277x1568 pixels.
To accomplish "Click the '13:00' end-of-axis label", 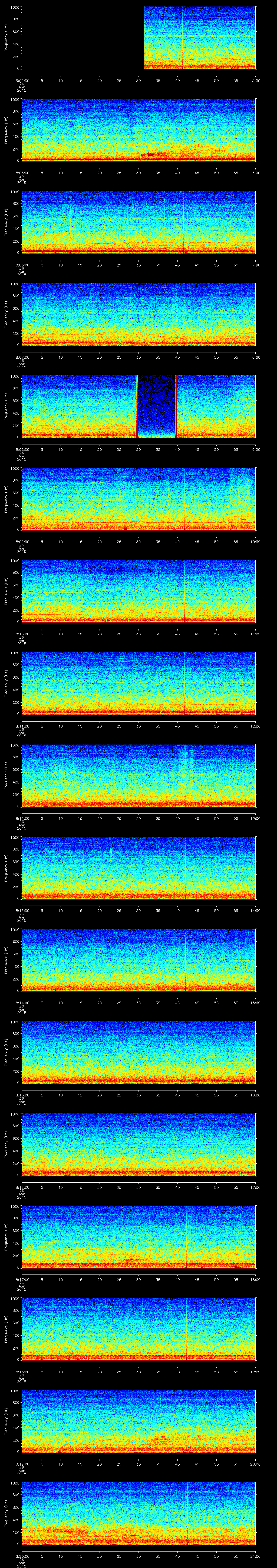I will click(x=256, y=818).
